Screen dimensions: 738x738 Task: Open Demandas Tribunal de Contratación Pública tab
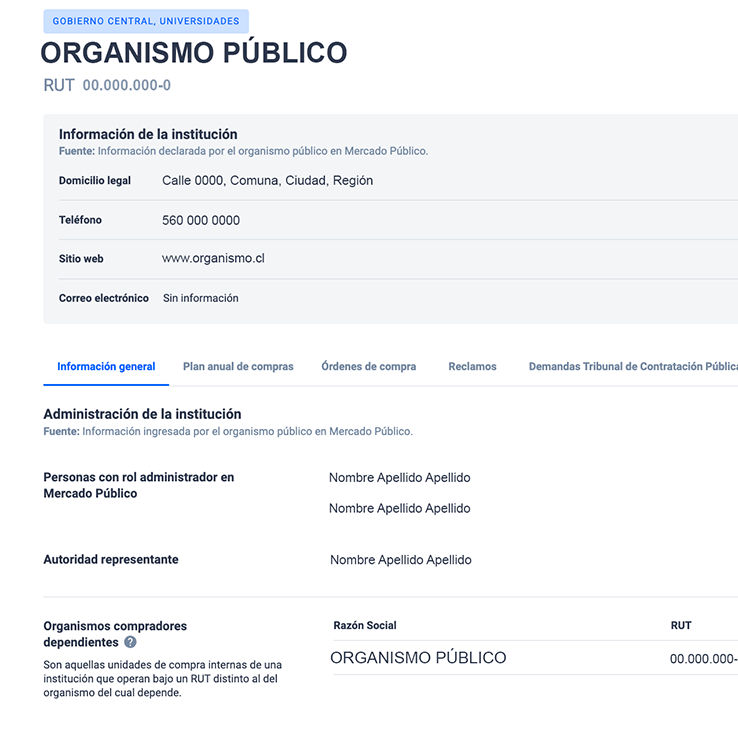(633, 367)
